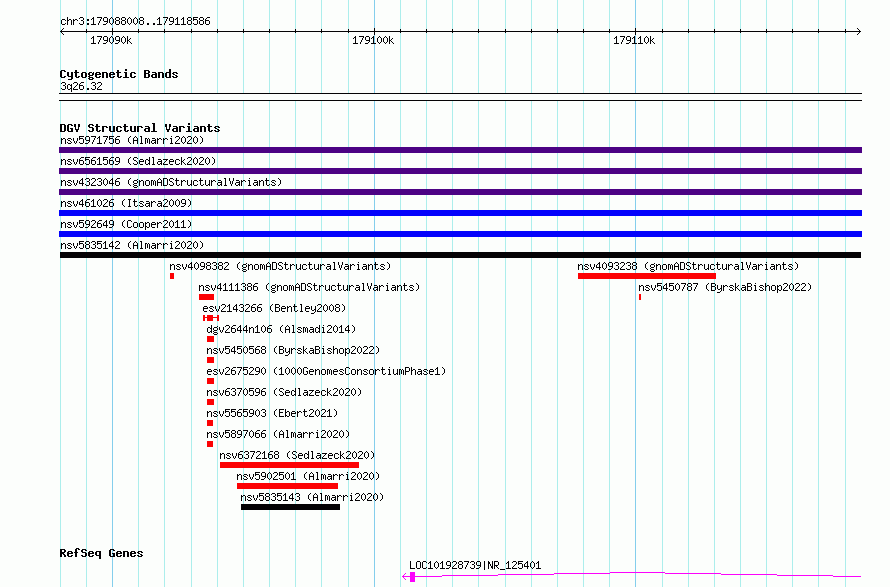
Task: Click the purple bar under nsv4323046
Action: tap(460, 192)
